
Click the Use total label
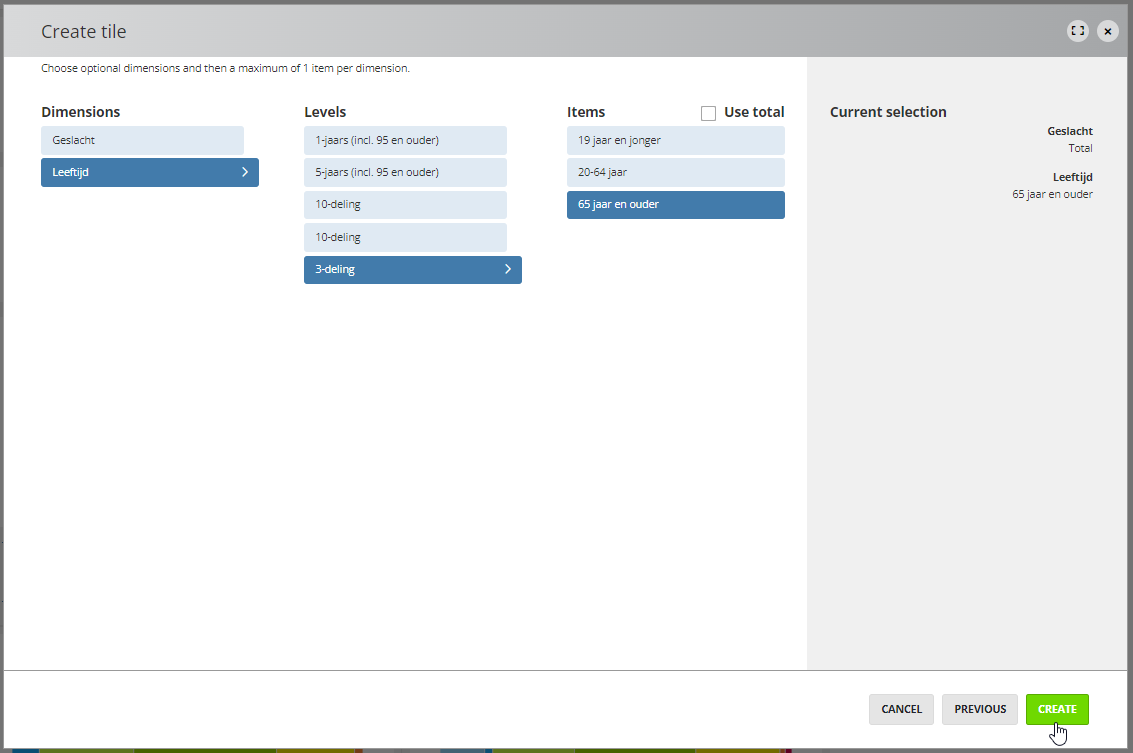pyautogui.click(x=754, y=112)
